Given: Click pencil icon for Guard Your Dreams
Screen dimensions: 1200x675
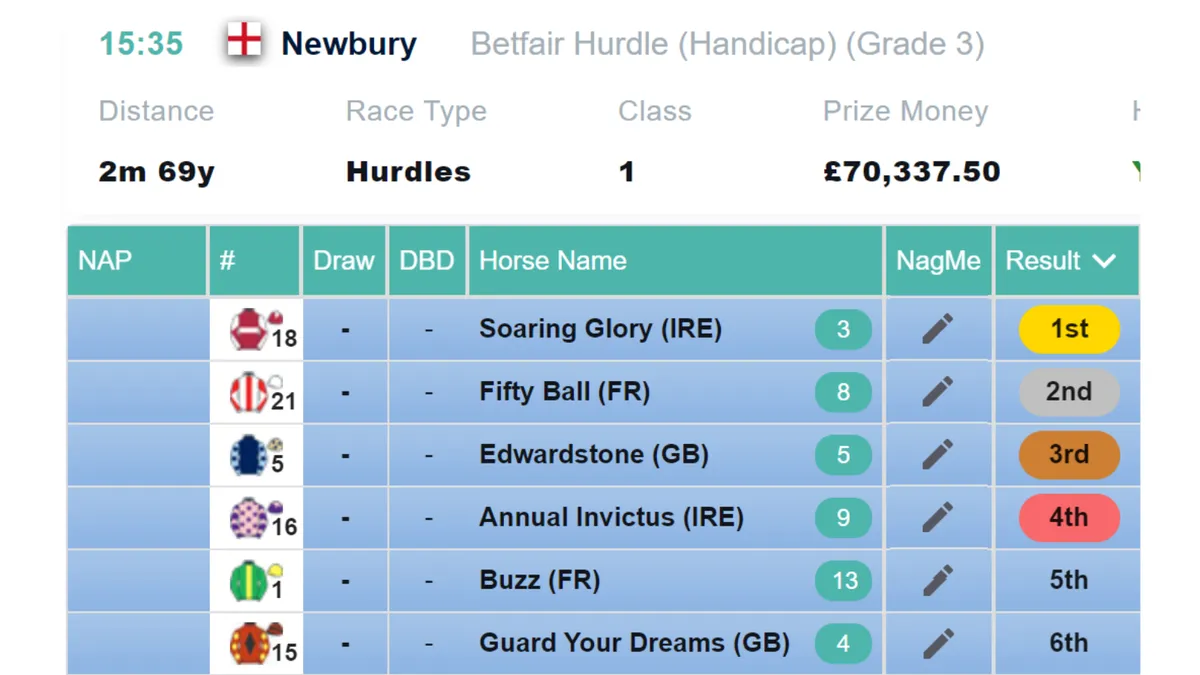Looking at the screenshot, I should point(937,644).
